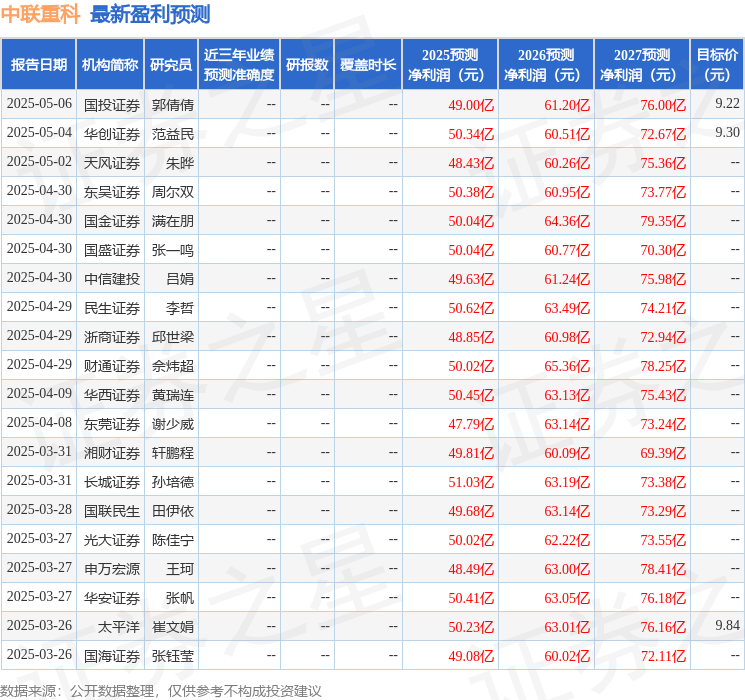Click analyst name 田伊依
The width and height of the screenshot is (745, 700).
[172, 511]
